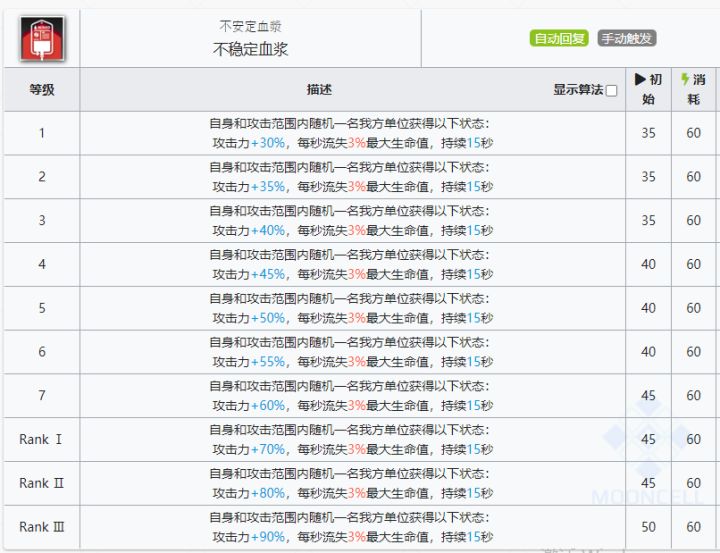The width and height of the screenshot is (720, 553).
Task: Click the 初始 play triangle icon
Action: click(640, 79)
